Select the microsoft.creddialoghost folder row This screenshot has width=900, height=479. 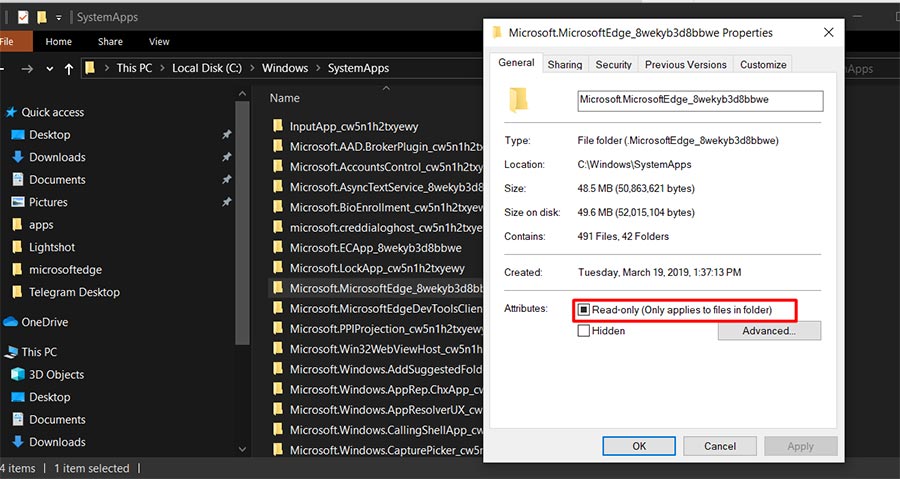tap(376, 227)
